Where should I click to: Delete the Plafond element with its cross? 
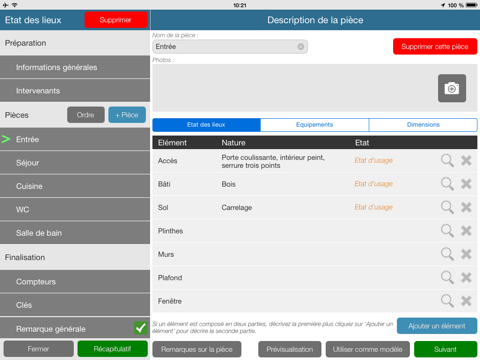[x=466, y=278]
